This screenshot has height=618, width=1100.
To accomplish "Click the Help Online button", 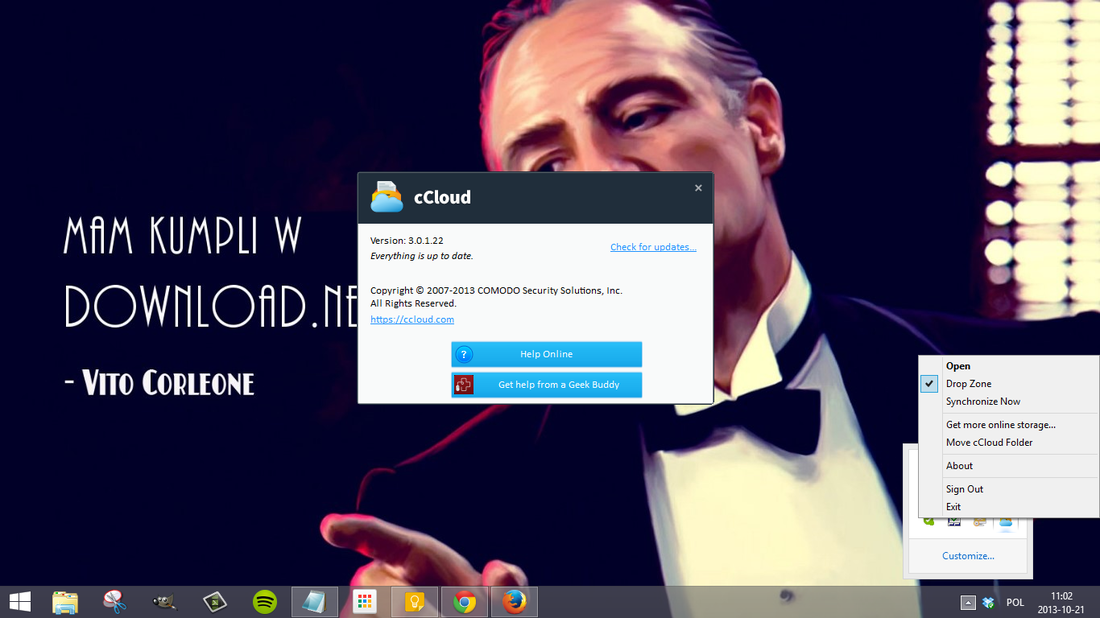I will pos(546,354).
